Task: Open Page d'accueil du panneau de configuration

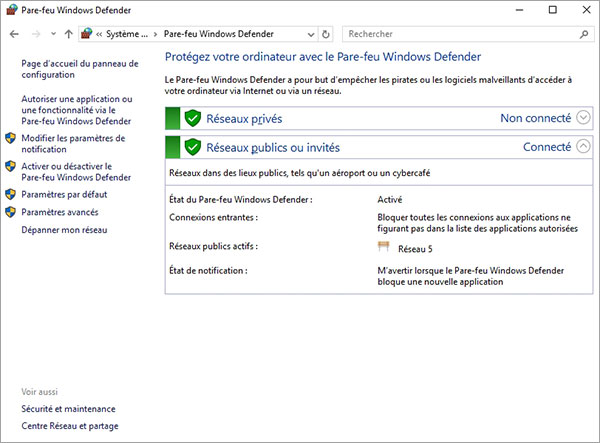Action: (x=80, y=69)
